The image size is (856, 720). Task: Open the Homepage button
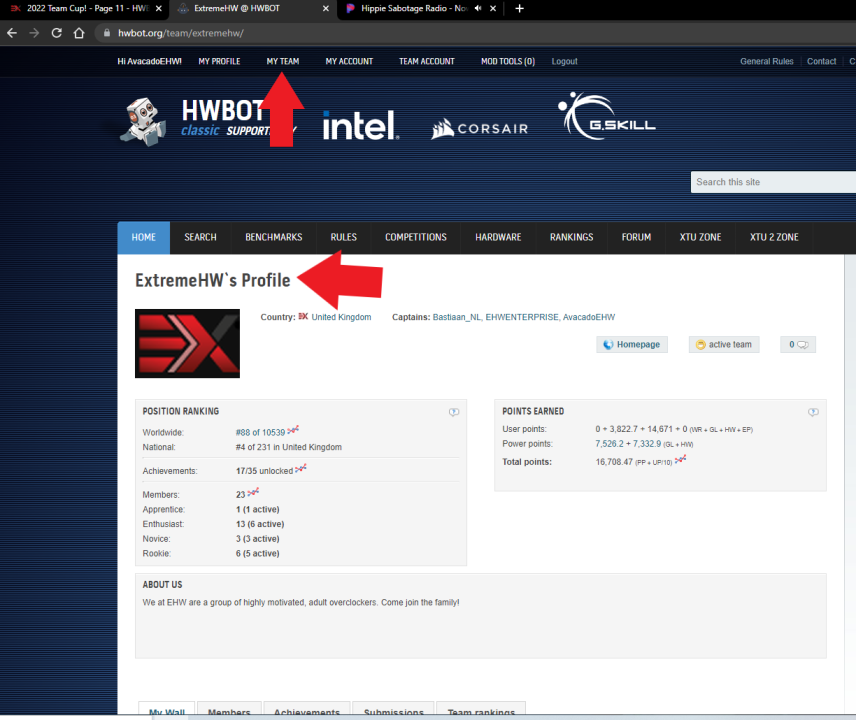(632, 344)
